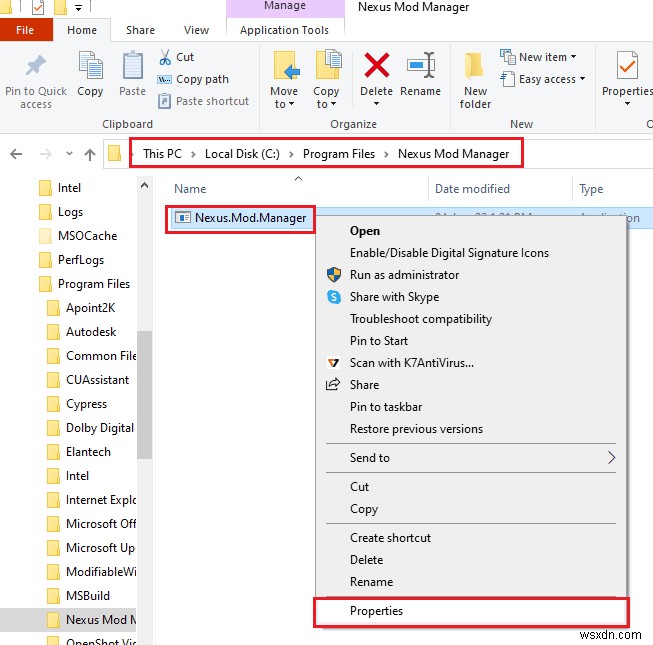
Task: Choose Create shortcut in context menu
Action: click(471, 538)
